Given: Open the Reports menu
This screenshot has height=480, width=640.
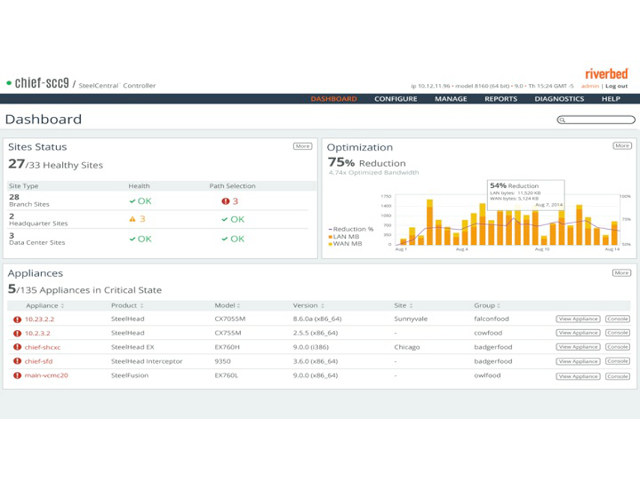Looking at the screenshot, I should (x=501, y=99).
